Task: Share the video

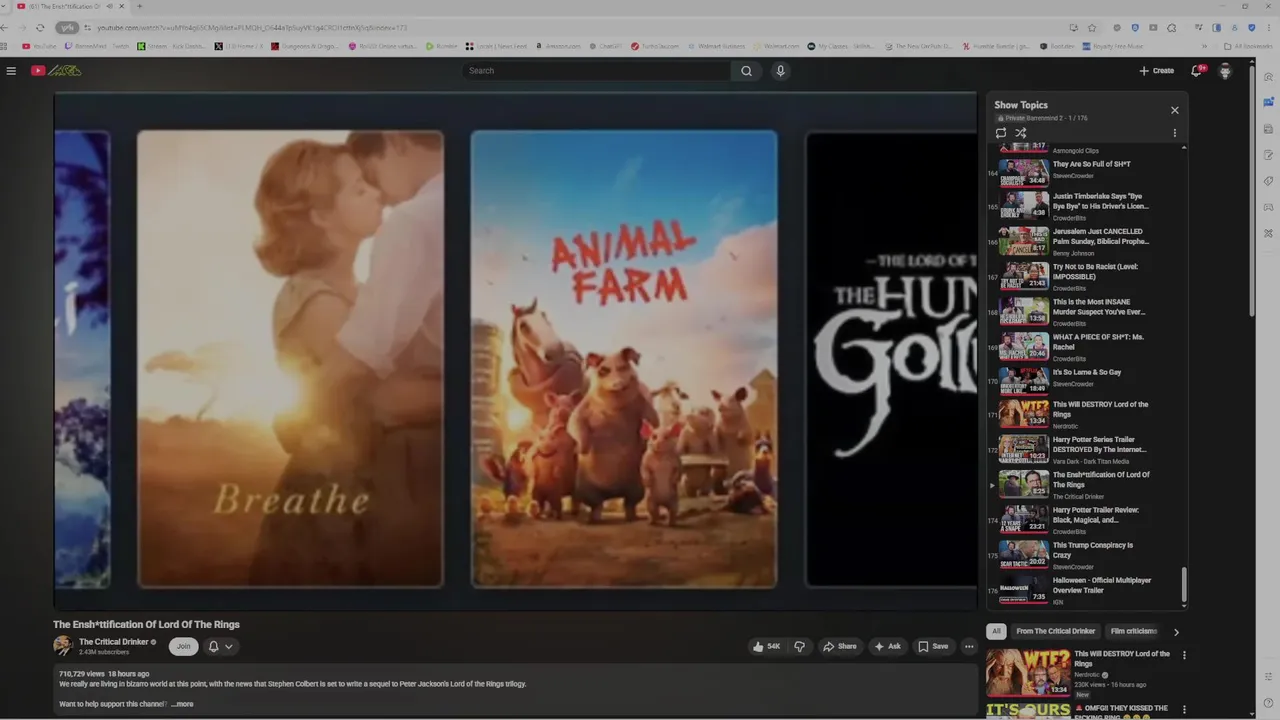Action: click(839, 646)
